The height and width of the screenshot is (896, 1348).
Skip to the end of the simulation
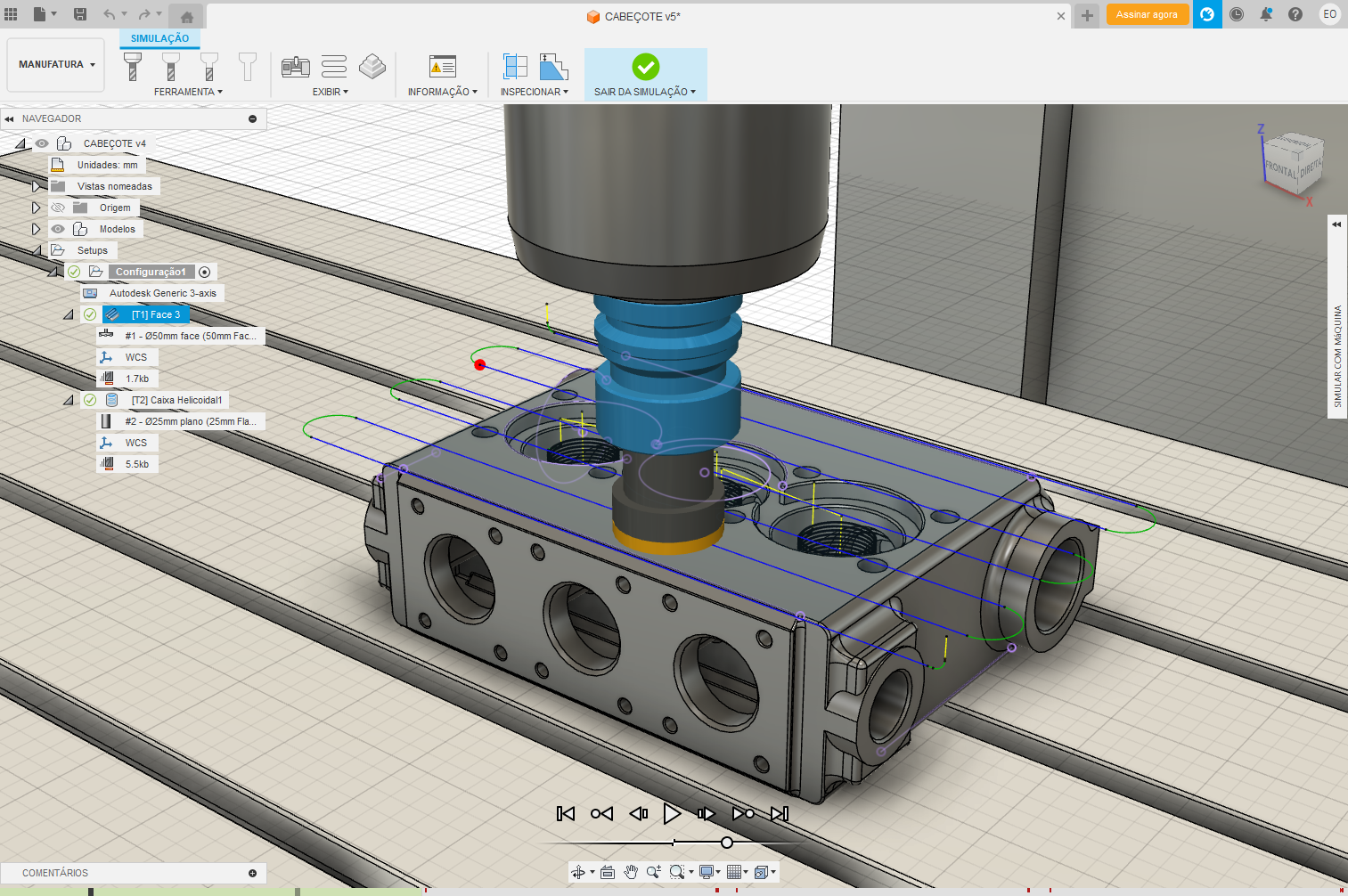click(x=780, y=813)
